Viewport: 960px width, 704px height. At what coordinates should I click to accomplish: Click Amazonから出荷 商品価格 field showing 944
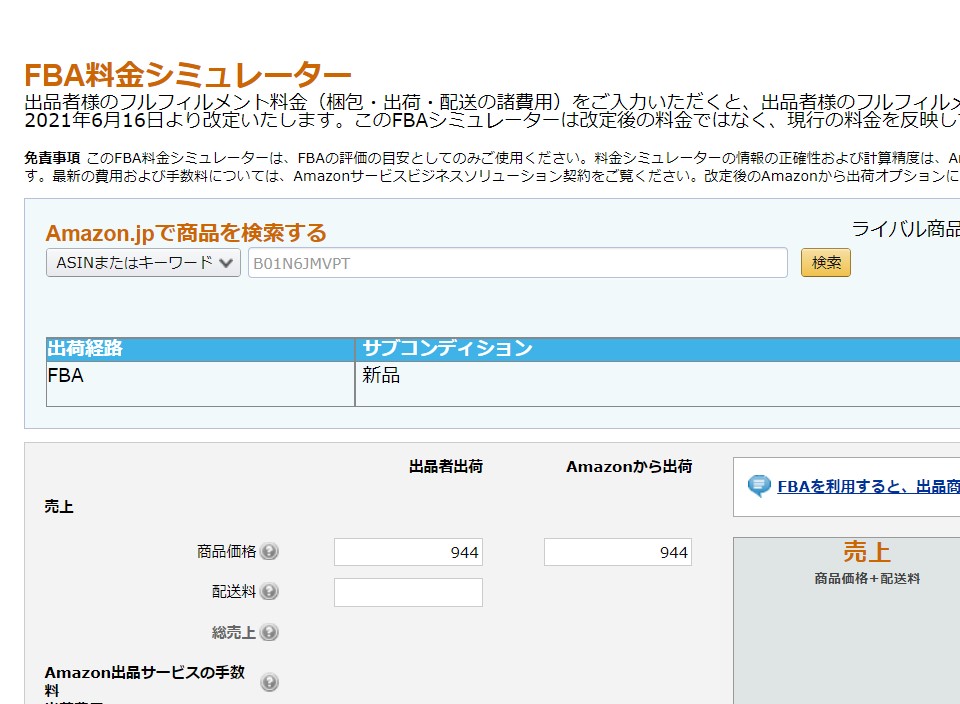pos(618,552)
